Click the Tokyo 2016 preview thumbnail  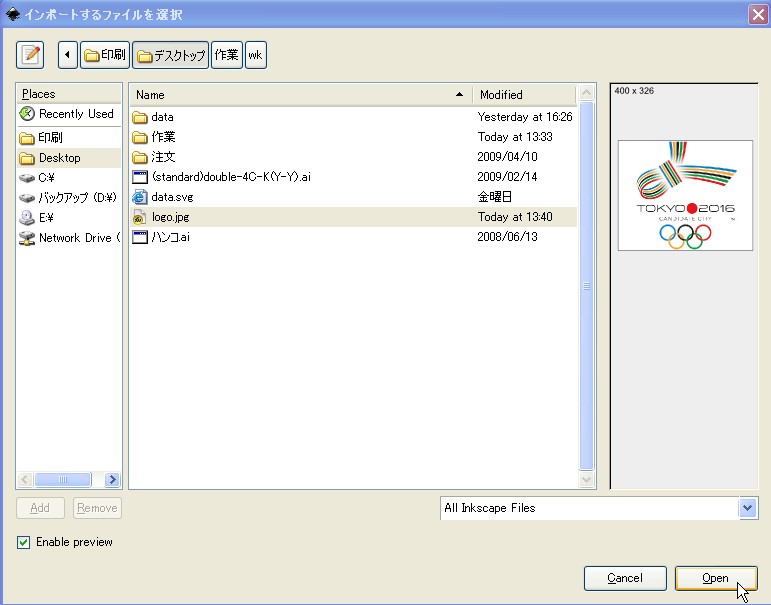tap(685, 195)
